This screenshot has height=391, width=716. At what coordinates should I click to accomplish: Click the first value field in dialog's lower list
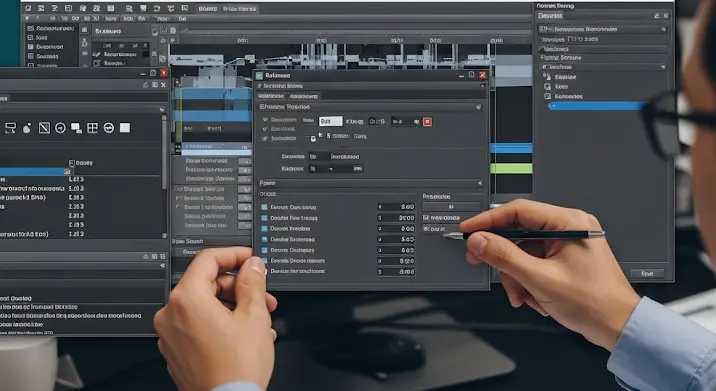click(x=396, y=206)
